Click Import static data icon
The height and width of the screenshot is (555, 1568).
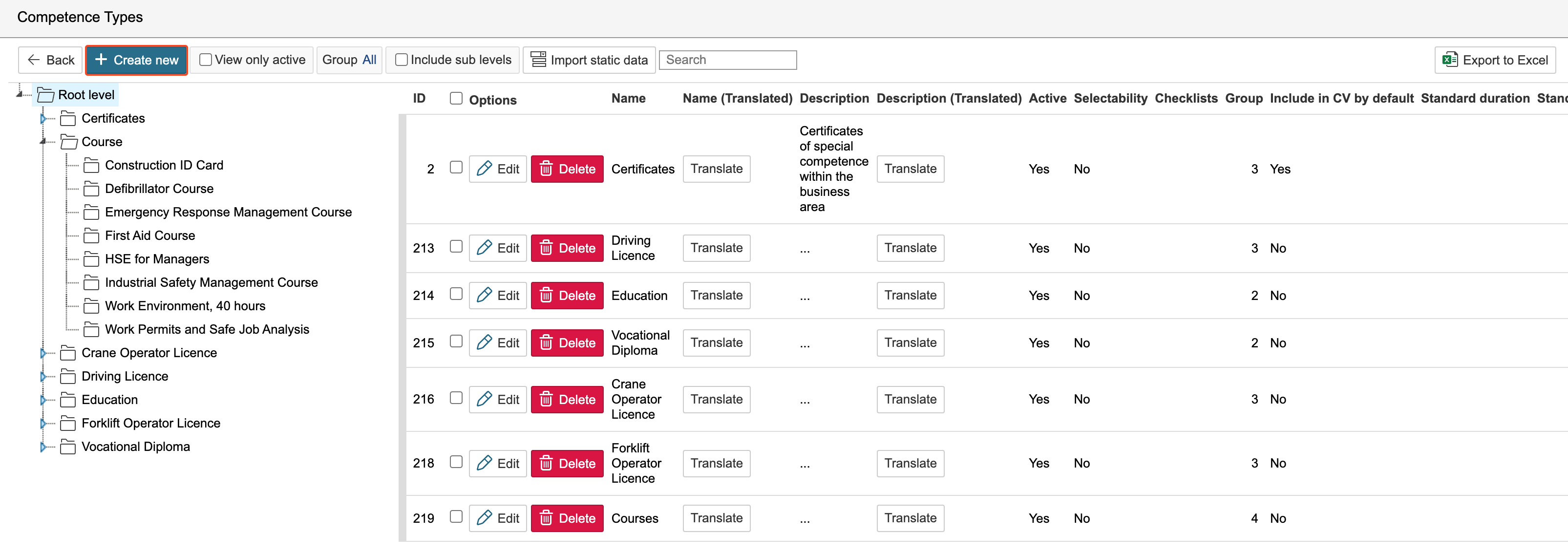pos(538,60)
